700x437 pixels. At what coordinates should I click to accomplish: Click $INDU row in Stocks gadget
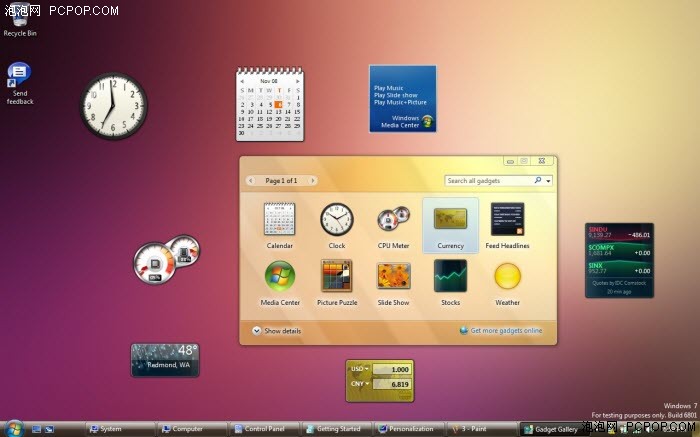[x=619, y=232]
